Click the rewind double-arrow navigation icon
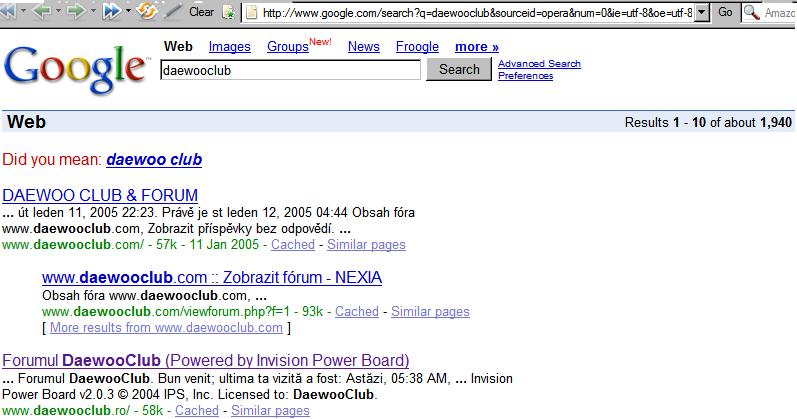797x419 pixels. tap(8, 11)
